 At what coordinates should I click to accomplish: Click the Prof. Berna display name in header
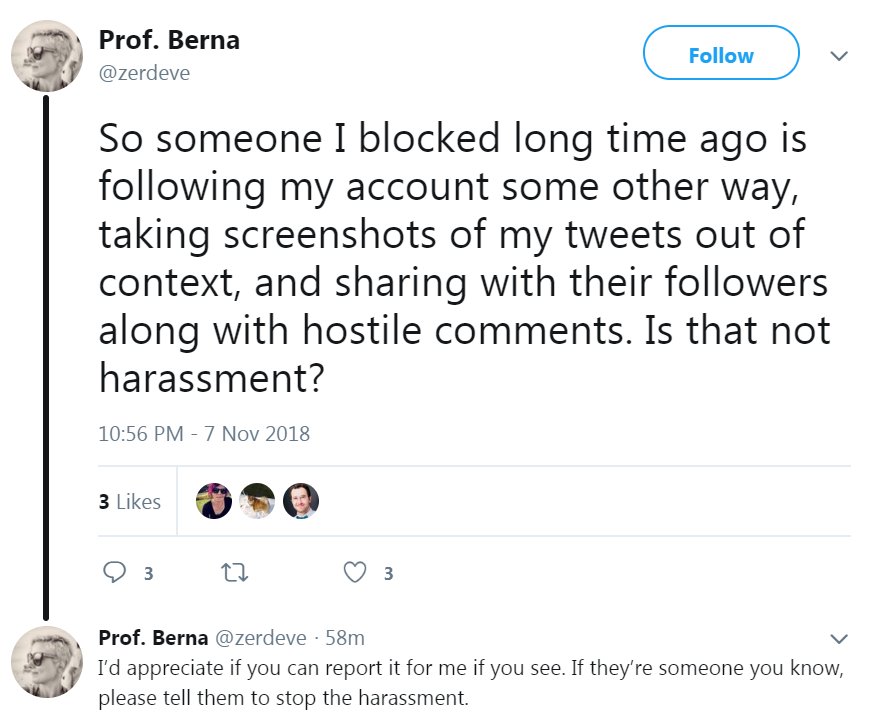pos(169,41)
